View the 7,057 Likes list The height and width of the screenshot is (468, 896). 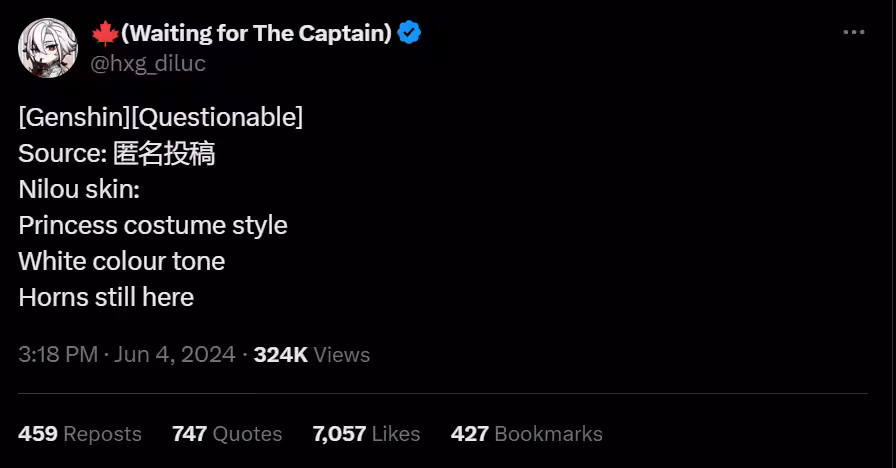[366, 434]
